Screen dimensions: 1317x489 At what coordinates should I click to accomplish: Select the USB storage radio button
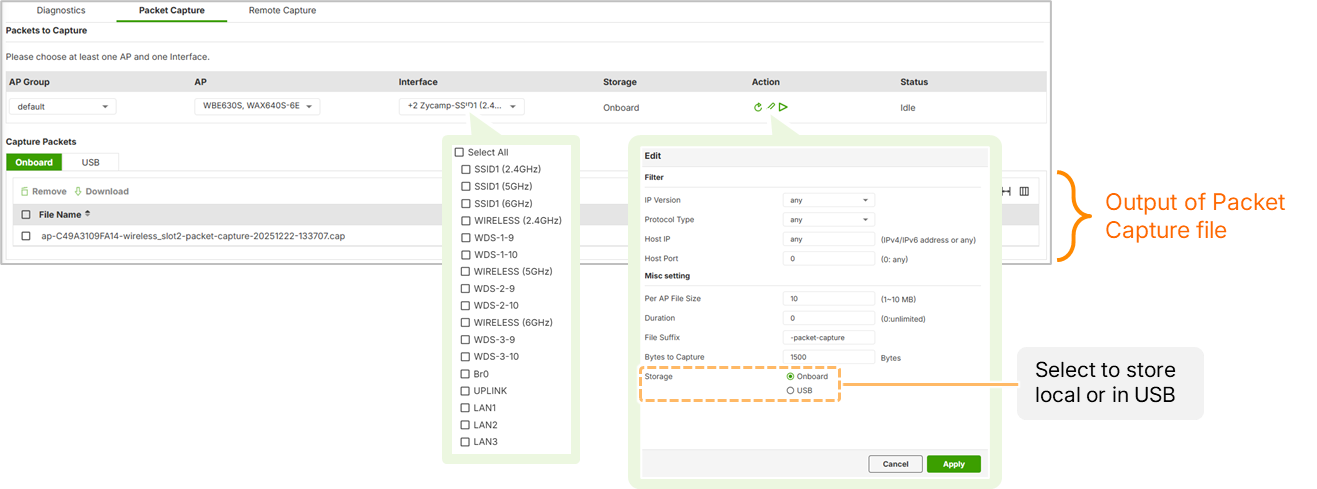[x=790, y=390]
